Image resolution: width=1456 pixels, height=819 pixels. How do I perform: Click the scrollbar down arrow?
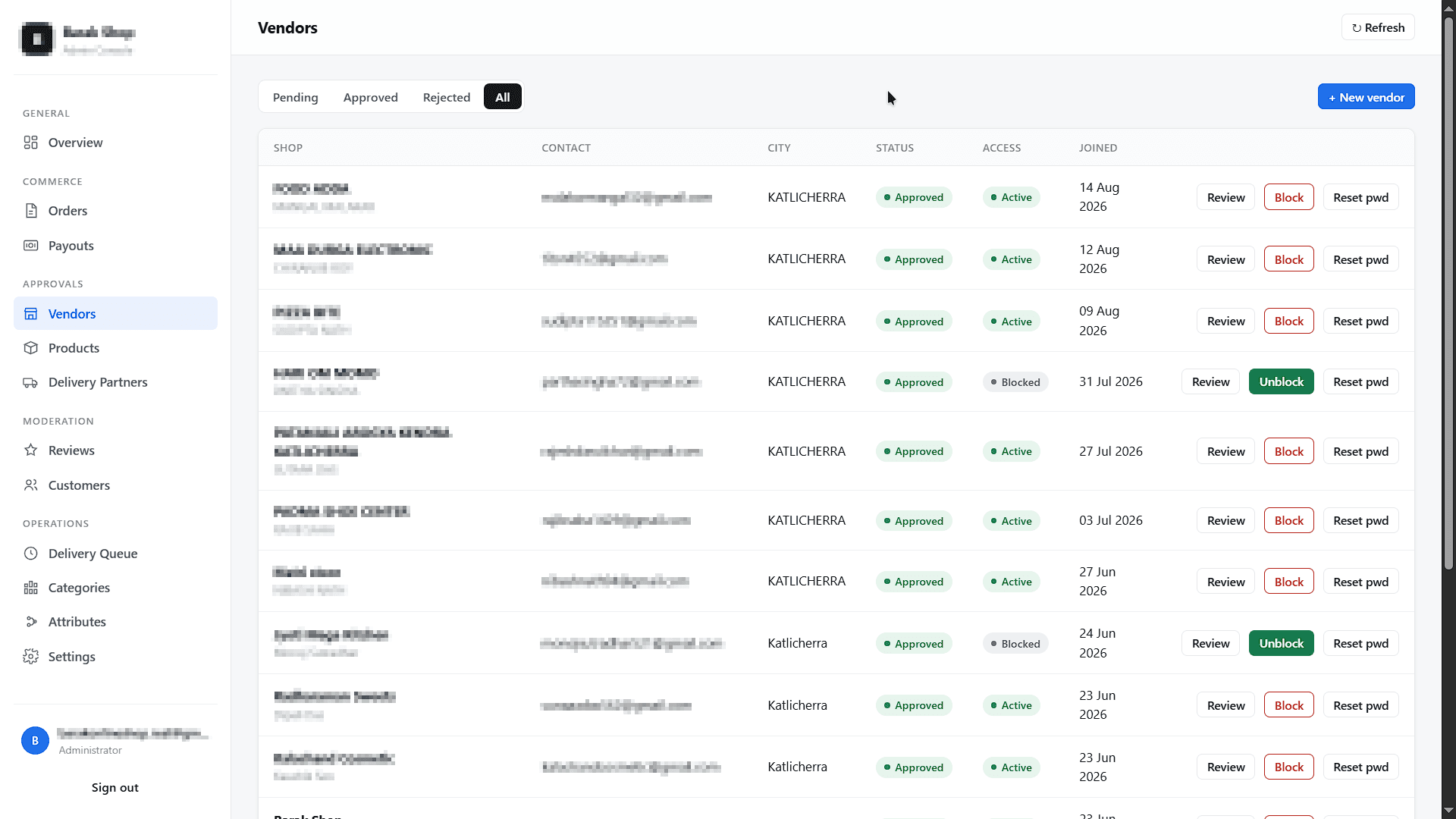[1448, 811]
